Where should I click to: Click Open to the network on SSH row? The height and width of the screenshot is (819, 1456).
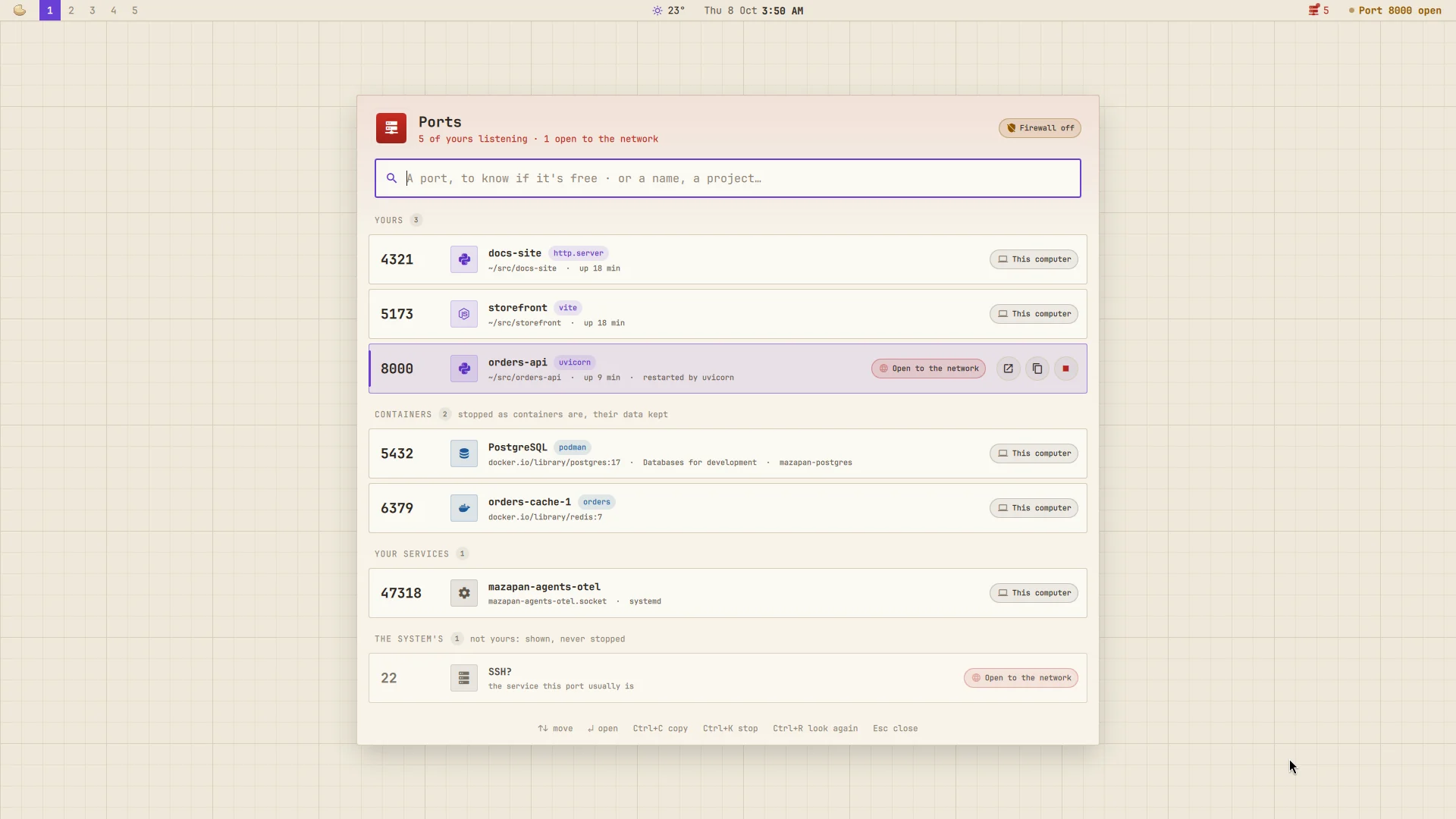[1021, 678]
